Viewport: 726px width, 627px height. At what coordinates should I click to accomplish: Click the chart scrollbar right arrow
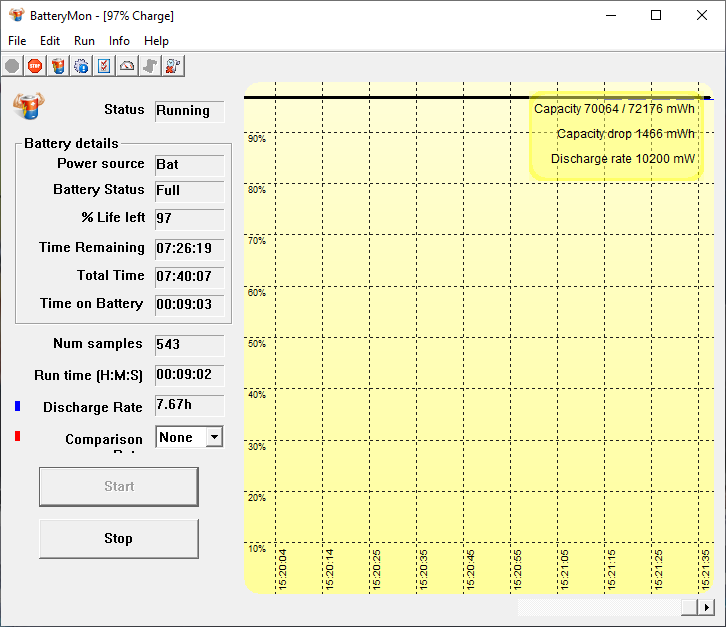707,607
